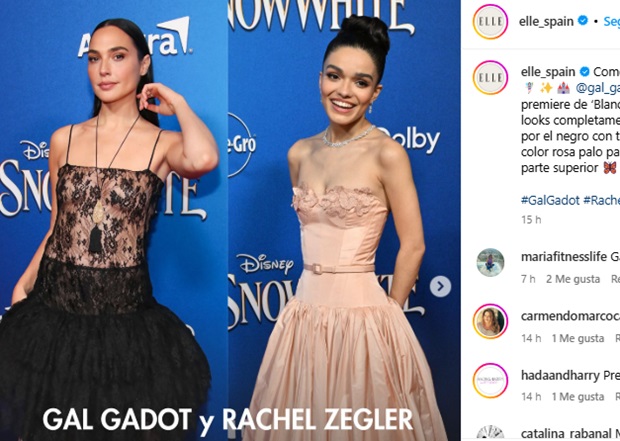Open carmendomarcoca username link
This screenshot has width=620, height=441.
pyautogui.click(x=570, y=316)
